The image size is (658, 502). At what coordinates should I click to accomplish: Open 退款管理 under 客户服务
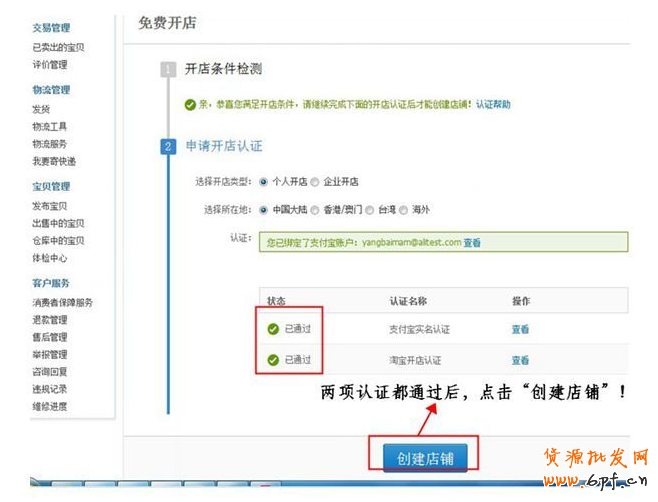coord(50,320)
